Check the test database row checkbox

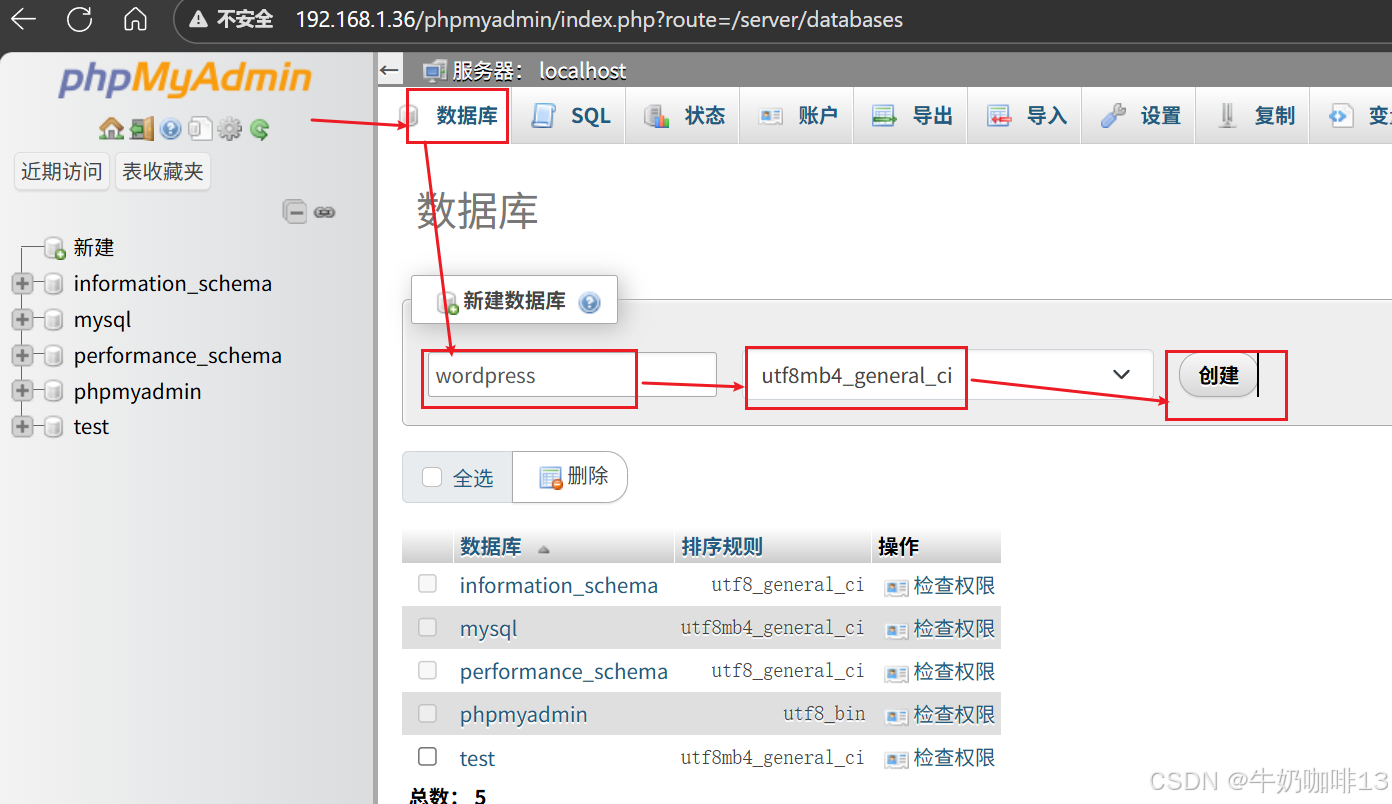click(428, 756)
